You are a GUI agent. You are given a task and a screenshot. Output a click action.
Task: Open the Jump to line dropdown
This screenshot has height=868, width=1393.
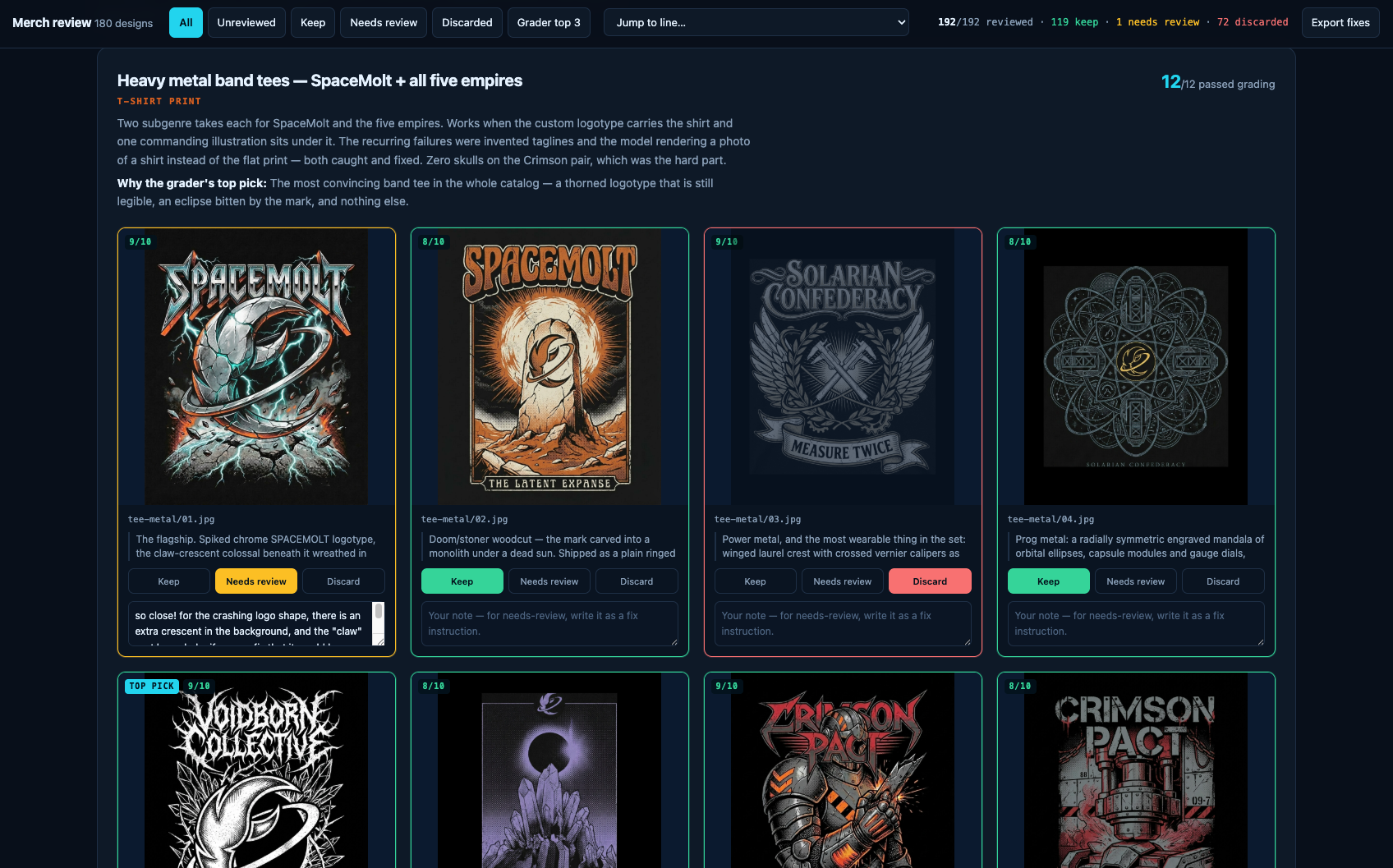[x=756, y=22]
